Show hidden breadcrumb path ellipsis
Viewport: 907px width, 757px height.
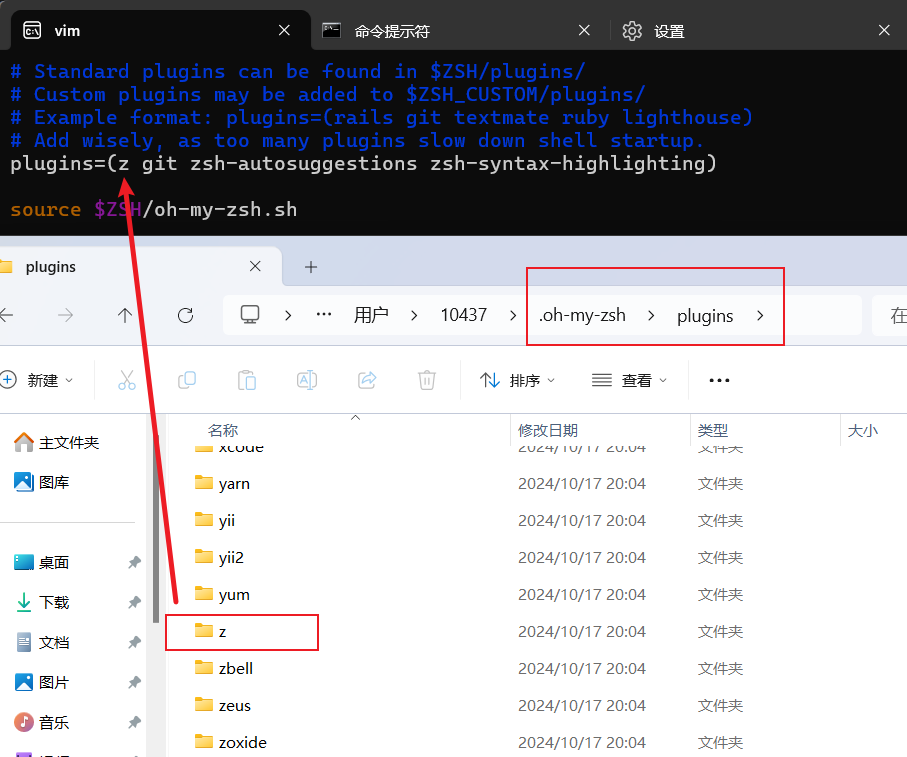click(324, 315)
